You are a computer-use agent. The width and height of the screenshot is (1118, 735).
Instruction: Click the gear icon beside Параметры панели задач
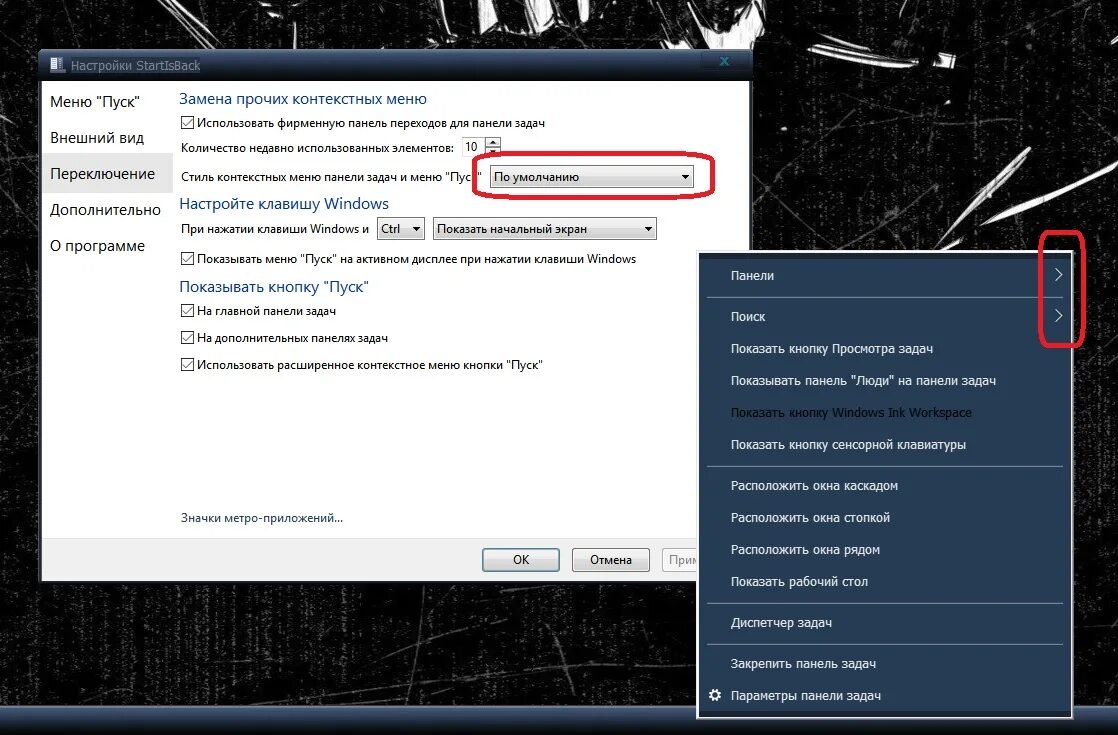coord(715,695)
